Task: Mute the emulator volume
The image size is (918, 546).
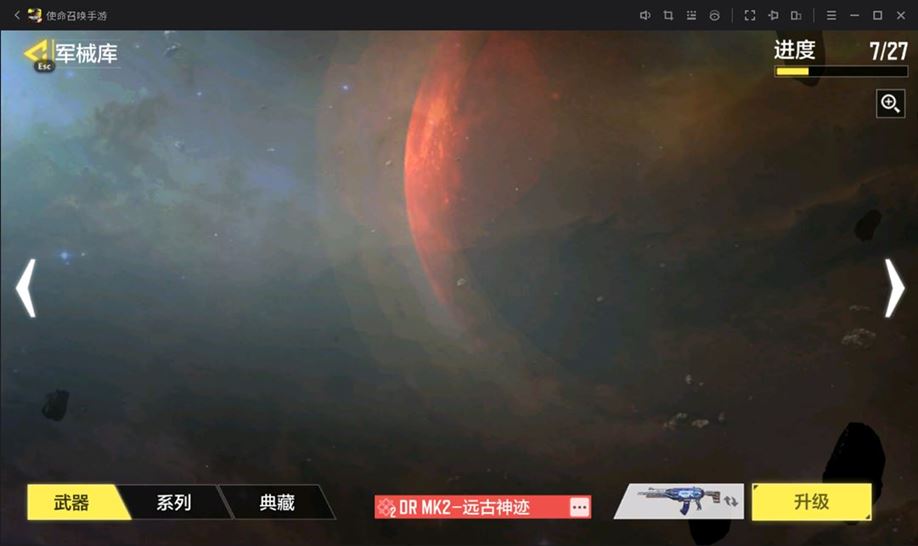Action: 645,15
